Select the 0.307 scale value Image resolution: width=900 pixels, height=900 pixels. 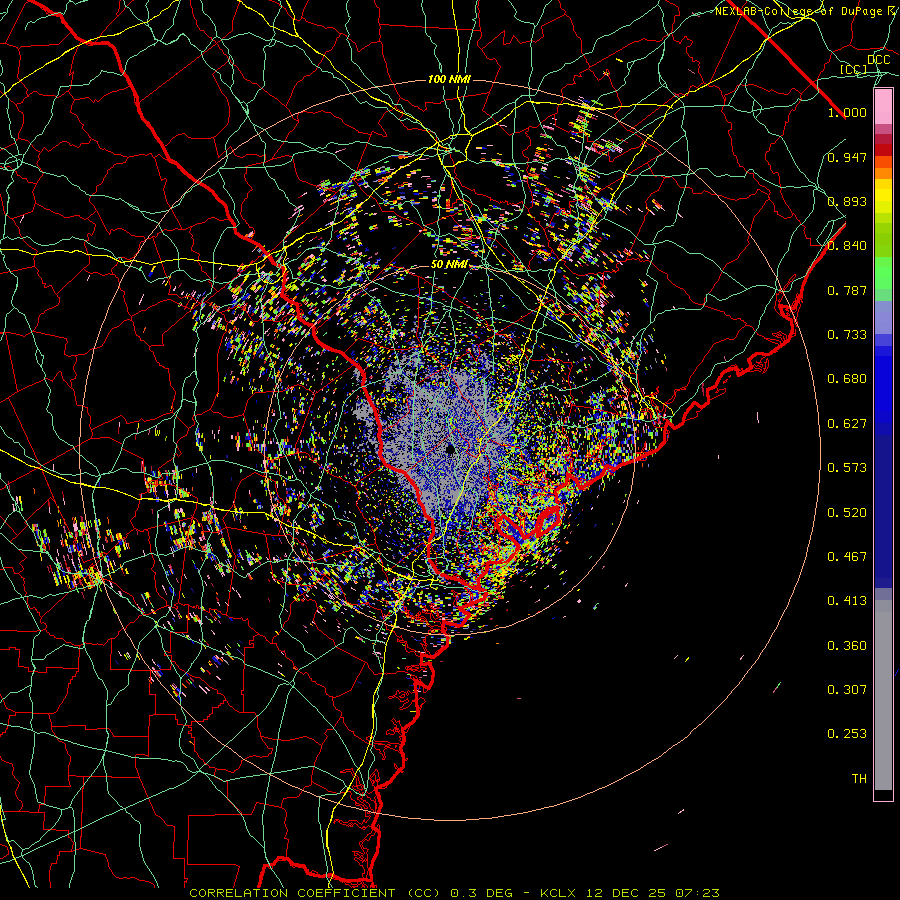point(847,690)
